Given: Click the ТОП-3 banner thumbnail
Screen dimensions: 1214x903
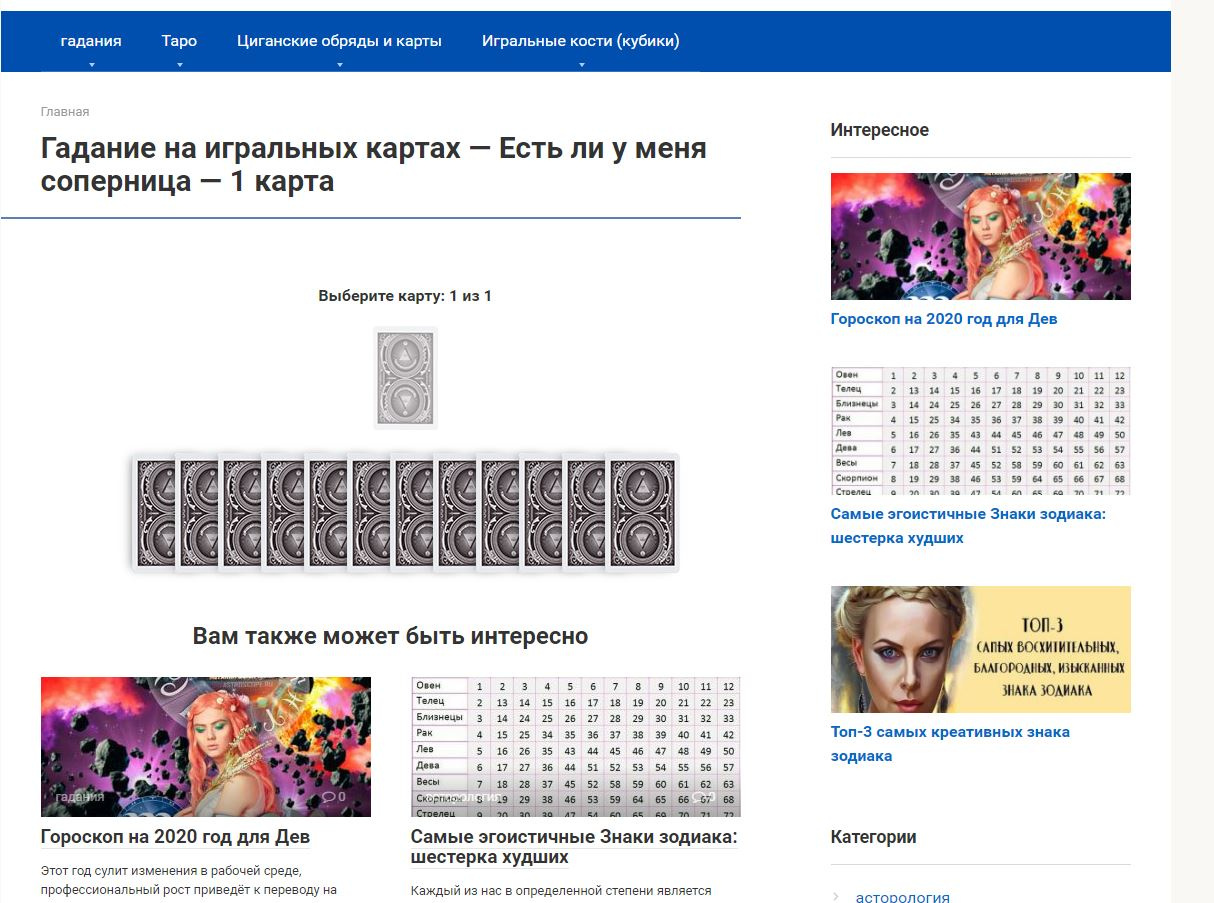Looking at the screenshot, I should pos(981,649).
